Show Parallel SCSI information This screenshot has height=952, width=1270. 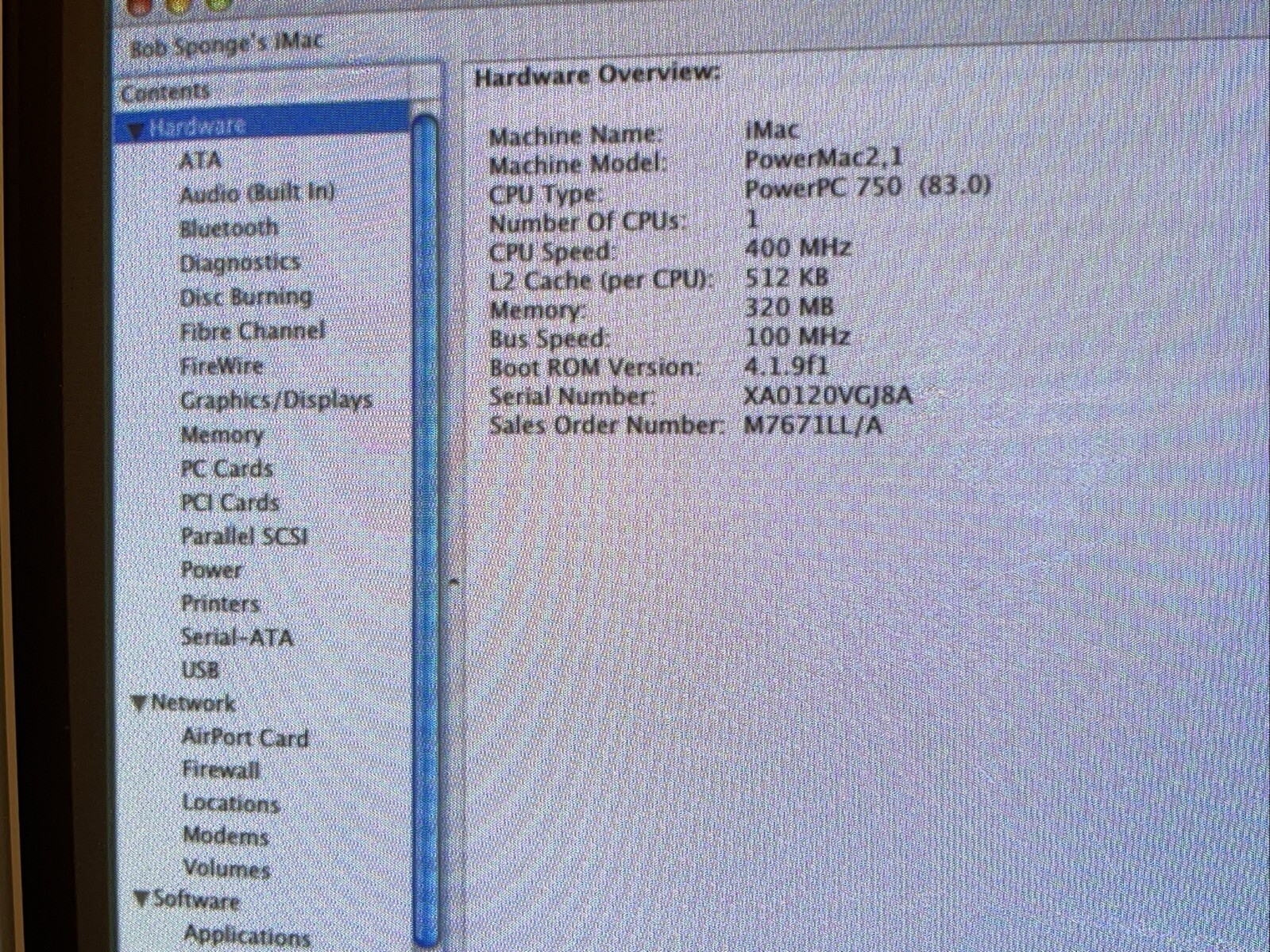pos(245,537)
